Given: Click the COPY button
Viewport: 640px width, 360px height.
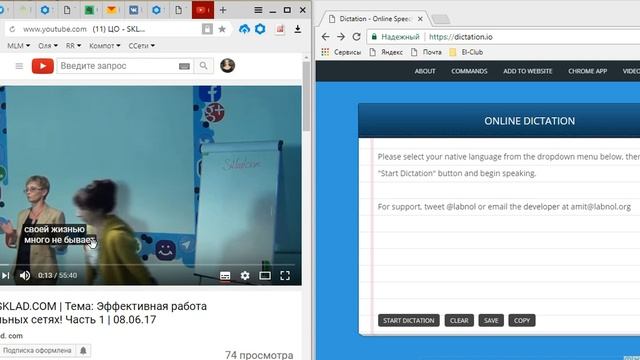Looking at the screenshot, I should (522, 320).
